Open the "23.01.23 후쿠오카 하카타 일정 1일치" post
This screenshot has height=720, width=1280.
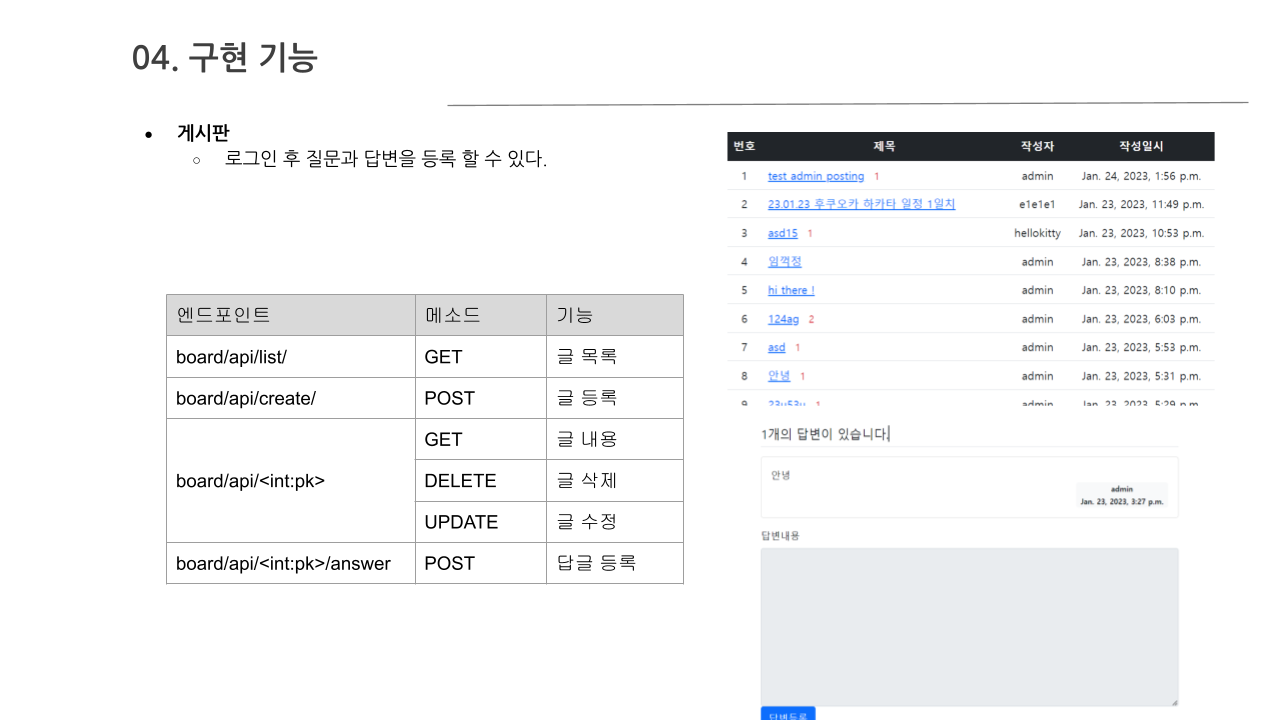862,204
